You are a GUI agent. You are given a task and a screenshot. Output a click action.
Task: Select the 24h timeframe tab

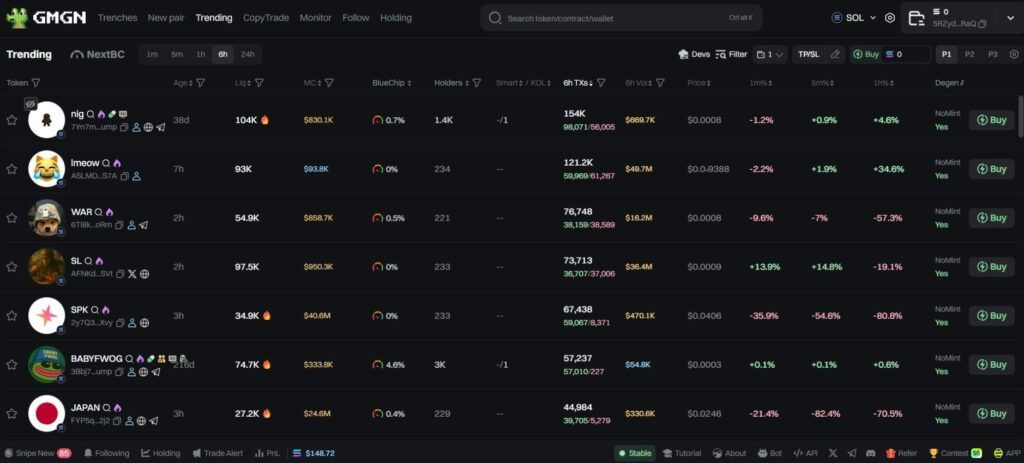248,54
